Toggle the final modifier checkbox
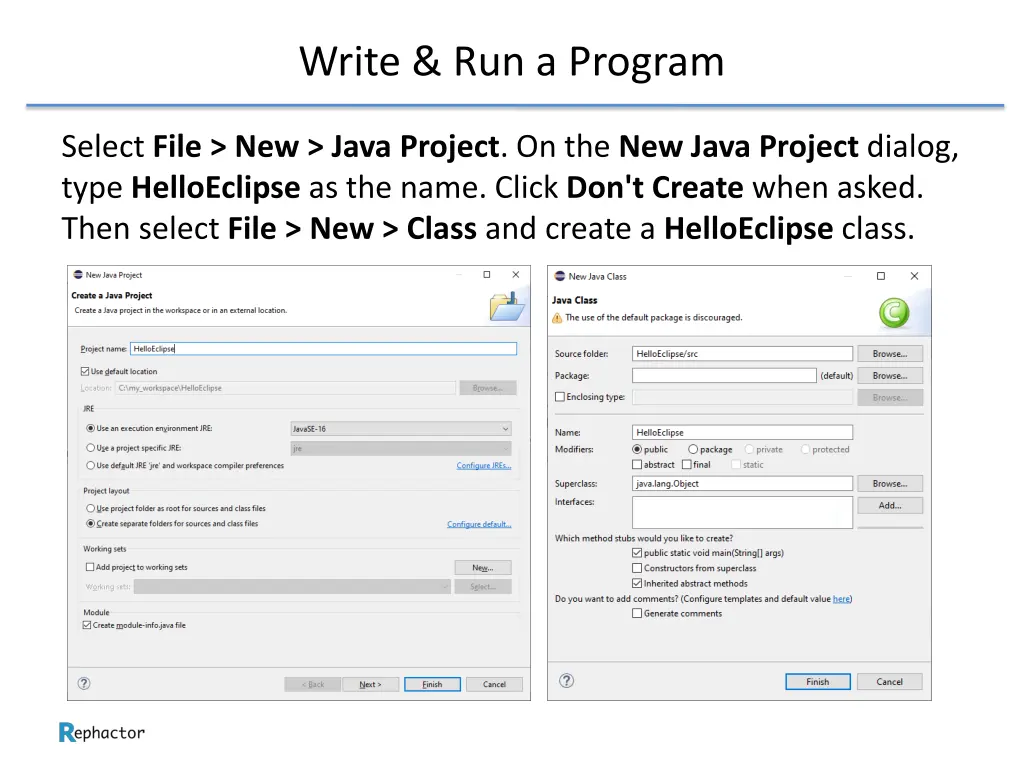Screen dimensions: 1024x768 pyautogui.click(x=686, y=464)
